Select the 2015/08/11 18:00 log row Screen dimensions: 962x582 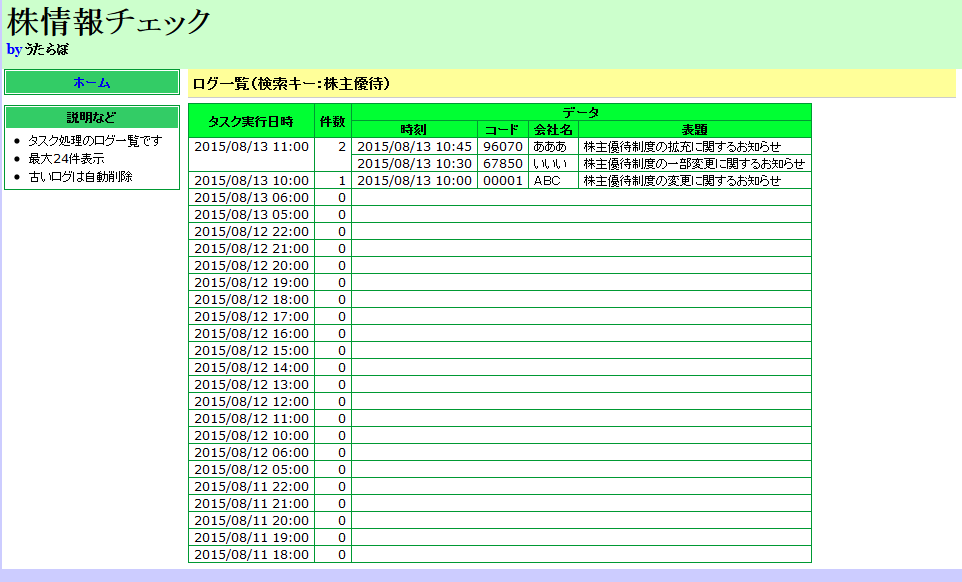(251, 554)
